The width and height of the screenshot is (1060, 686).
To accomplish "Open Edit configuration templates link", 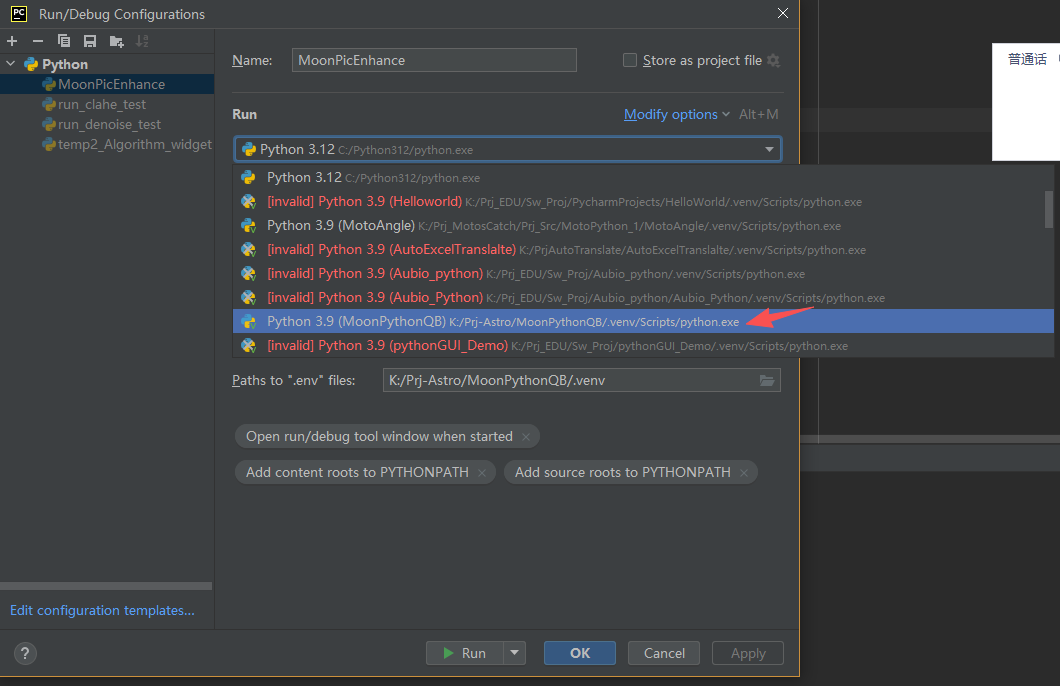I will [x=102, y=610].
